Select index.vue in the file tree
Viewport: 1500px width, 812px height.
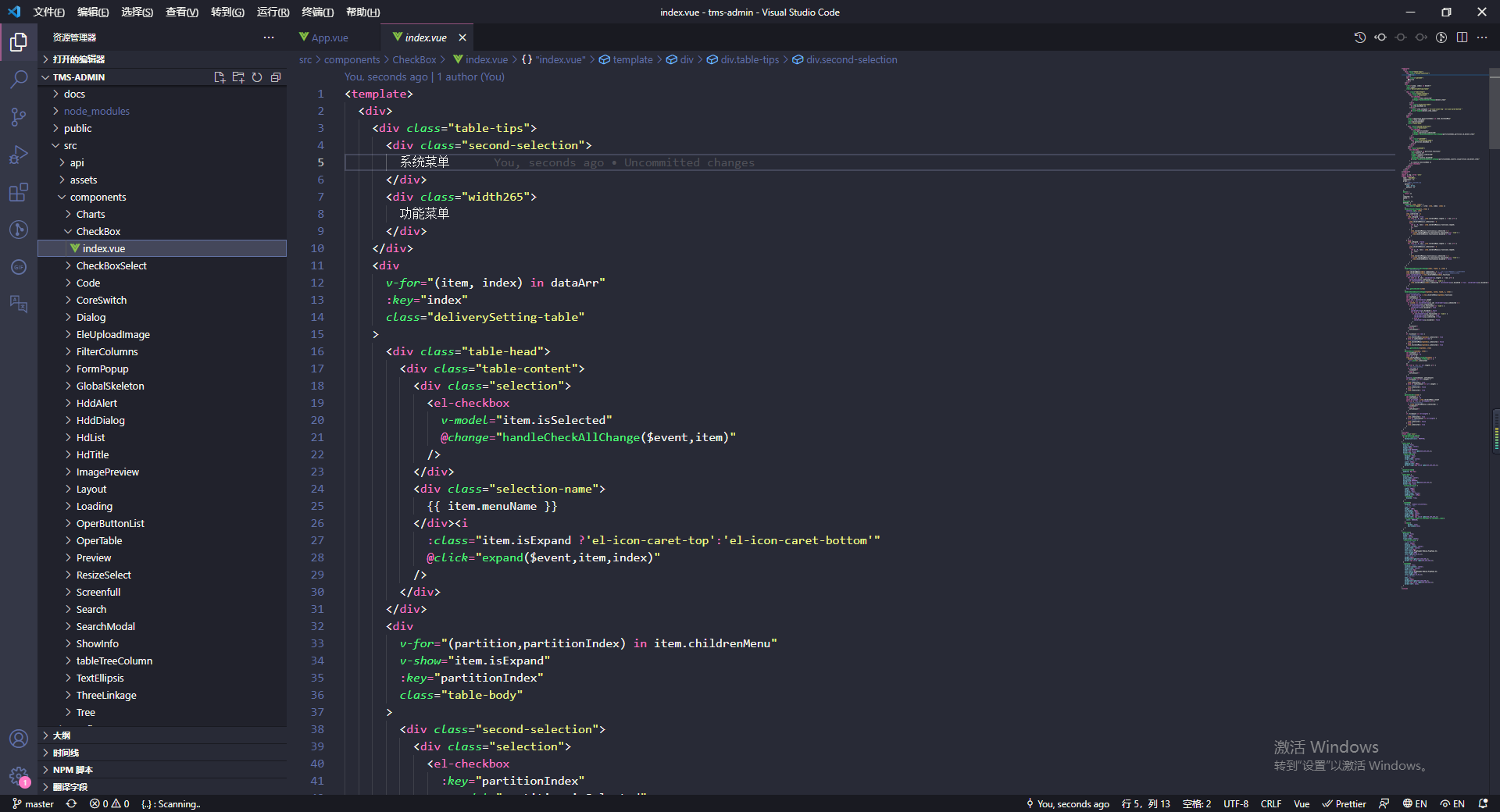[x=162, y=248]
